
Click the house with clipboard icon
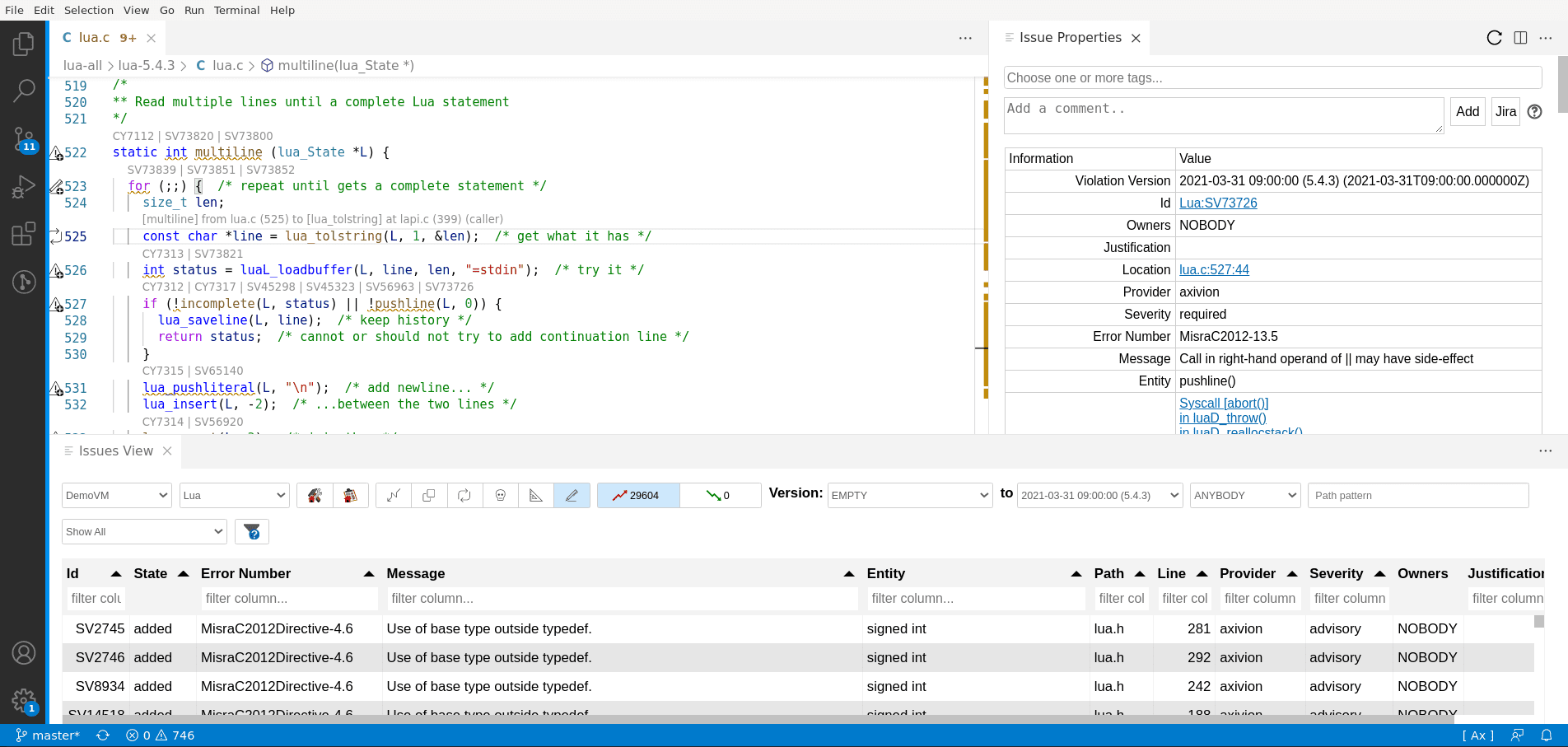[350, 495]
